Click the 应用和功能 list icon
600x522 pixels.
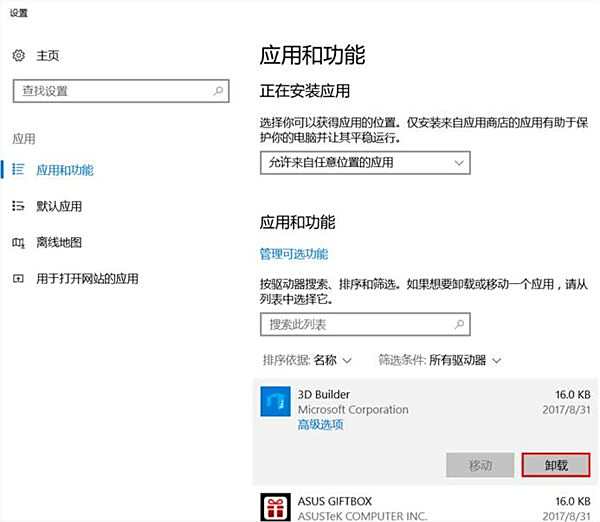click(18, 169)
